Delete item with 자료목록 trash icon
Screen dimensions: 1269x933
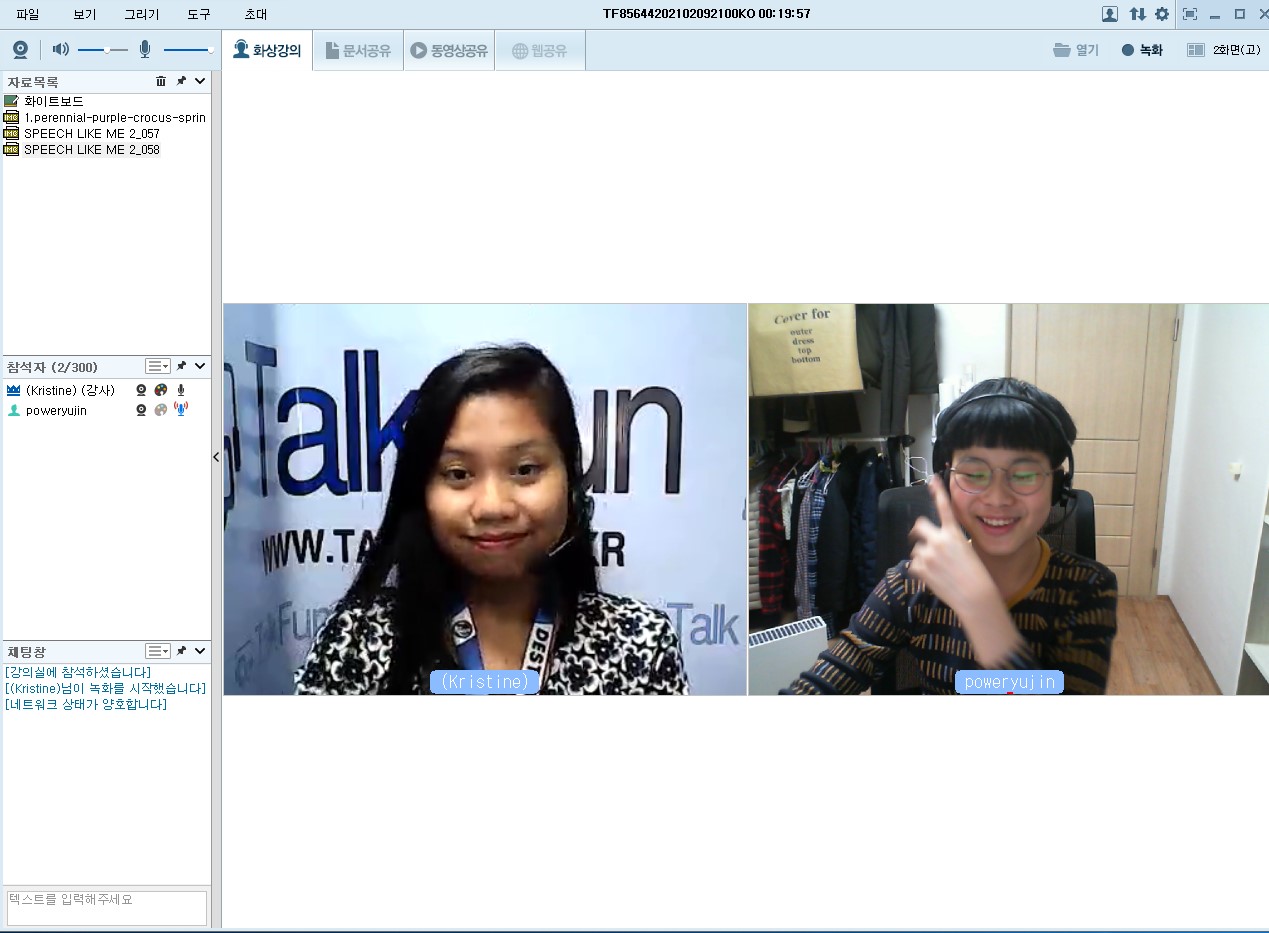[161, 81]
